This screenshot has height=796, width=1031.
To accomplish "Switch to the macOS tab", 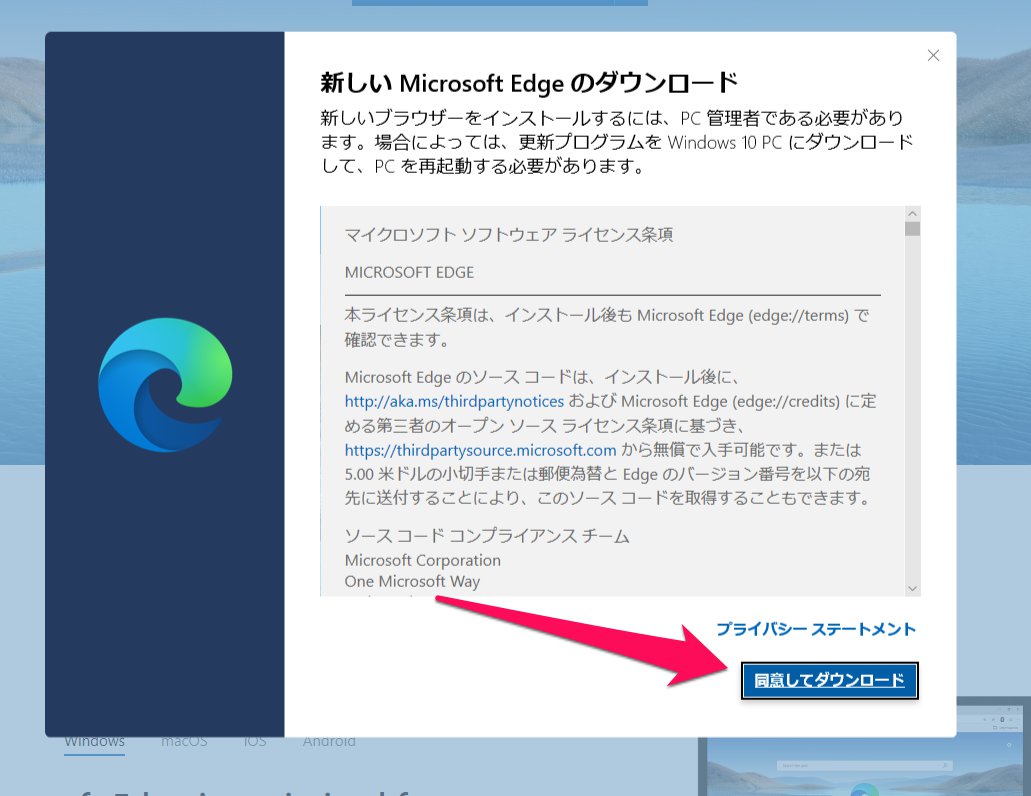I will [x=184, y=741].
